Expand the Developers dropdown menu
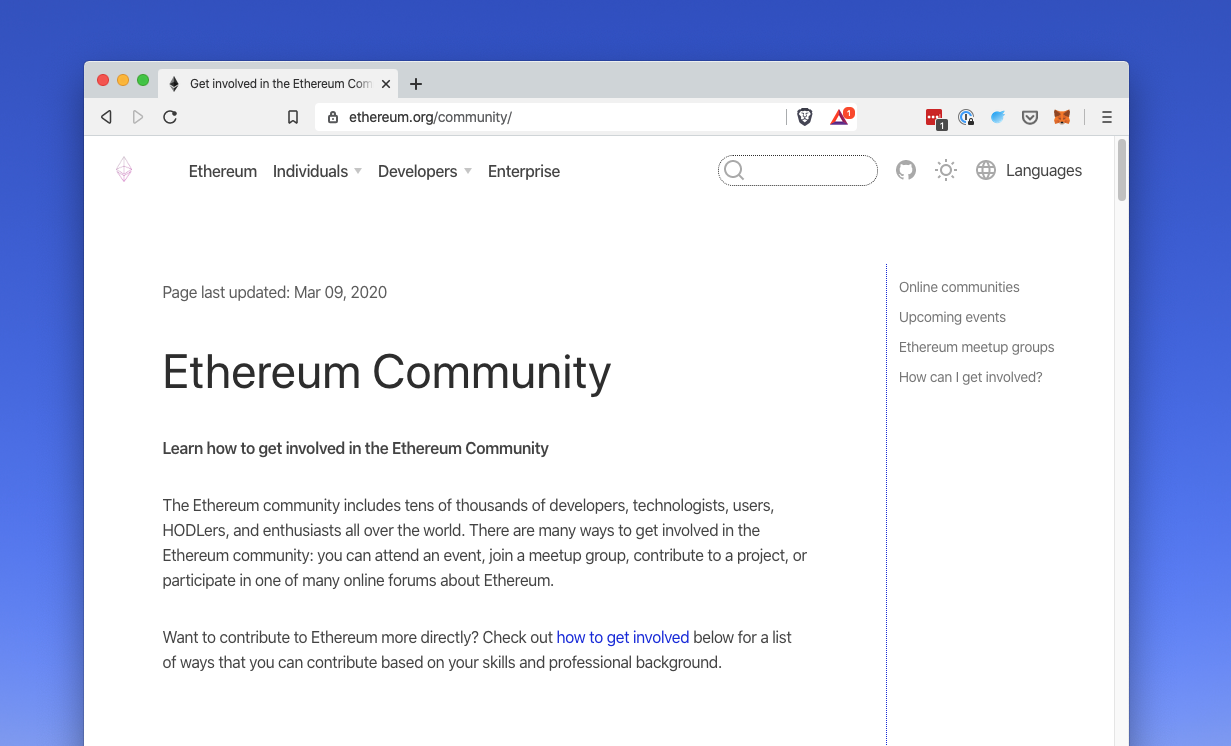 424,171
